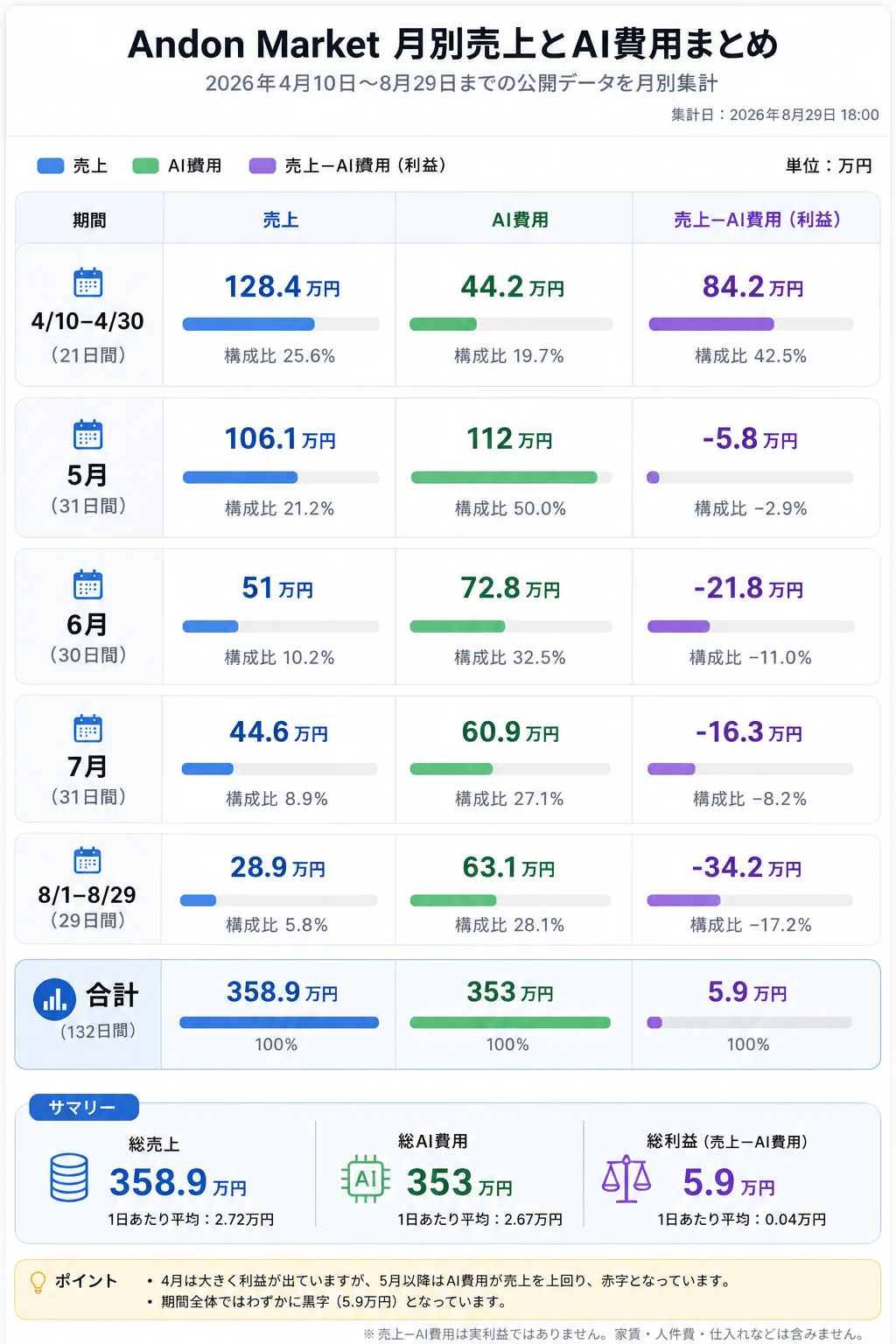Click the bar chart icon beside 合計
The image size is (896, 1344).
(54, 999)
